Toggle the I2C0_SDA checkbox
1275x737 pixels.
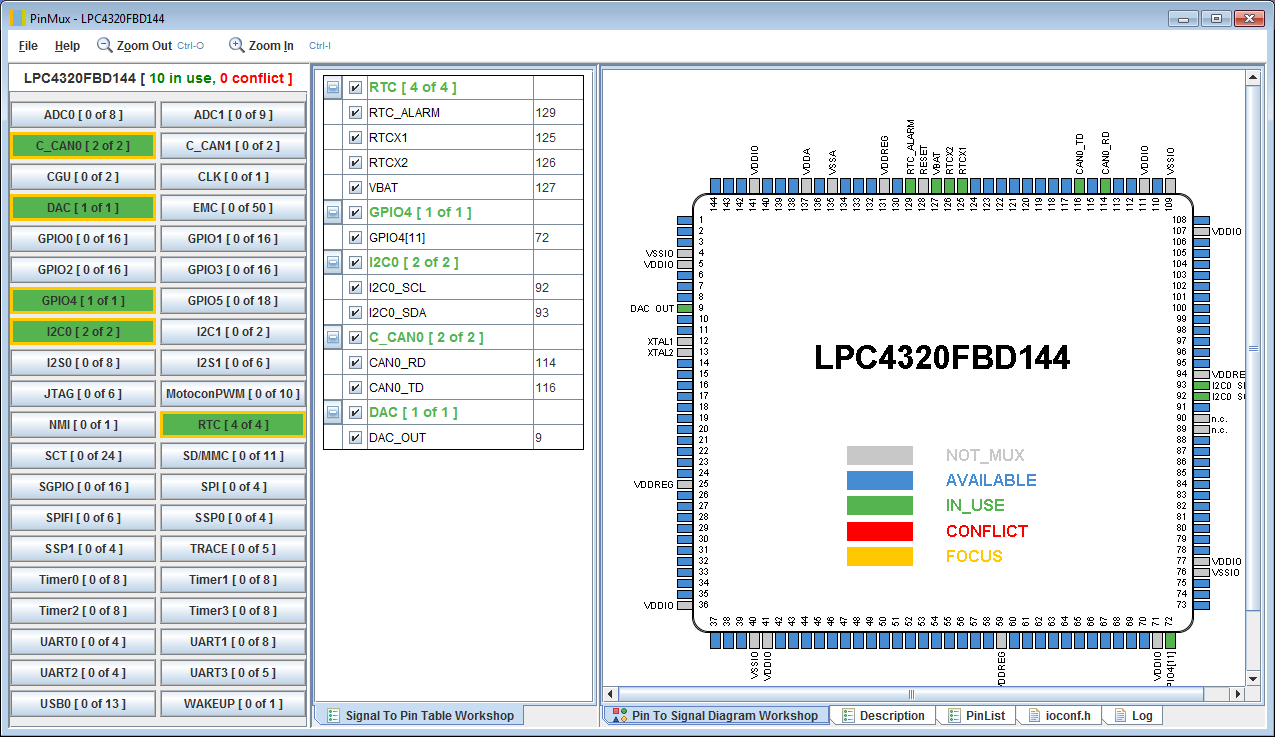tap(355, 313)
